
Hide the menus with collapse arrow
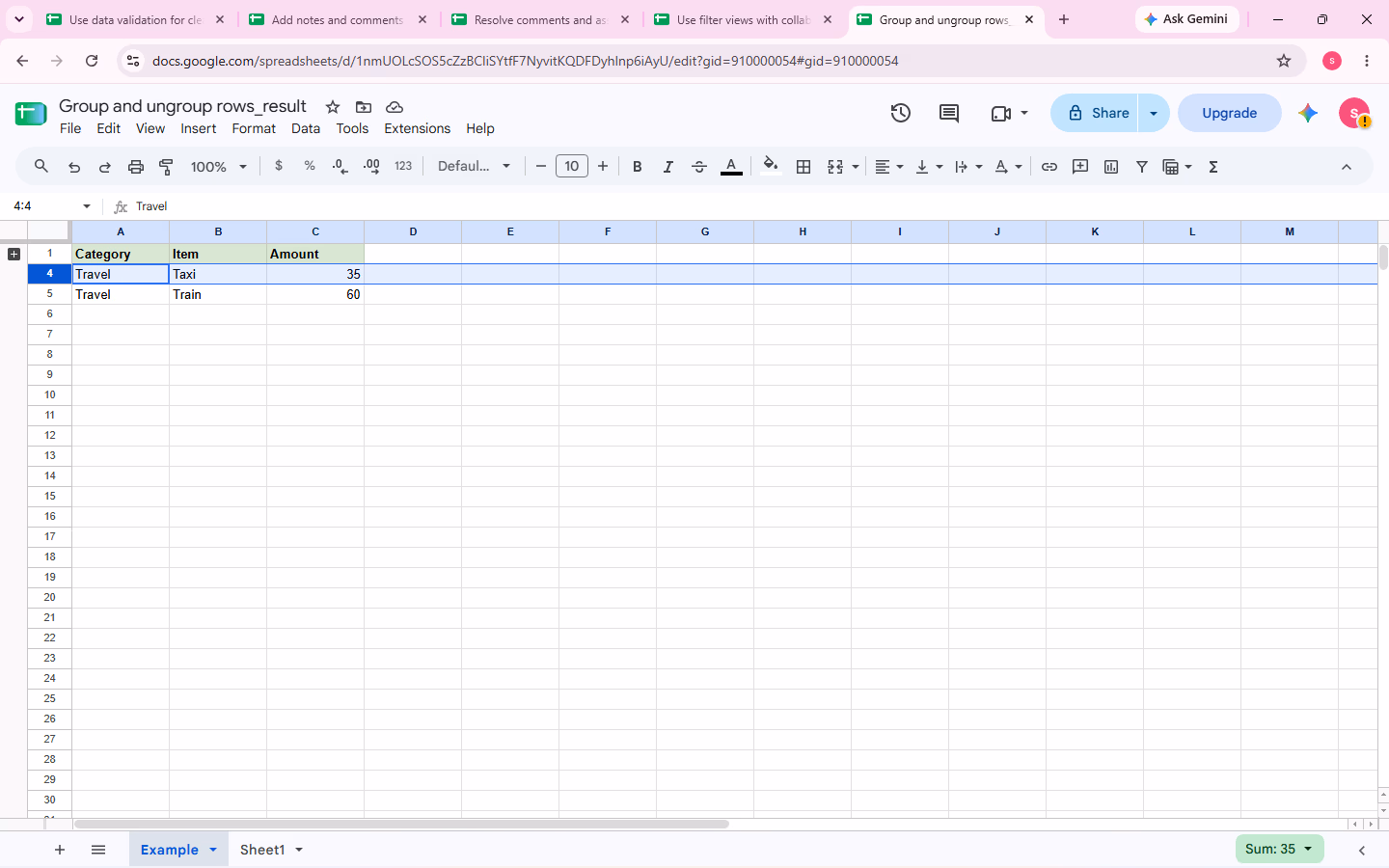pos(1347,167)
